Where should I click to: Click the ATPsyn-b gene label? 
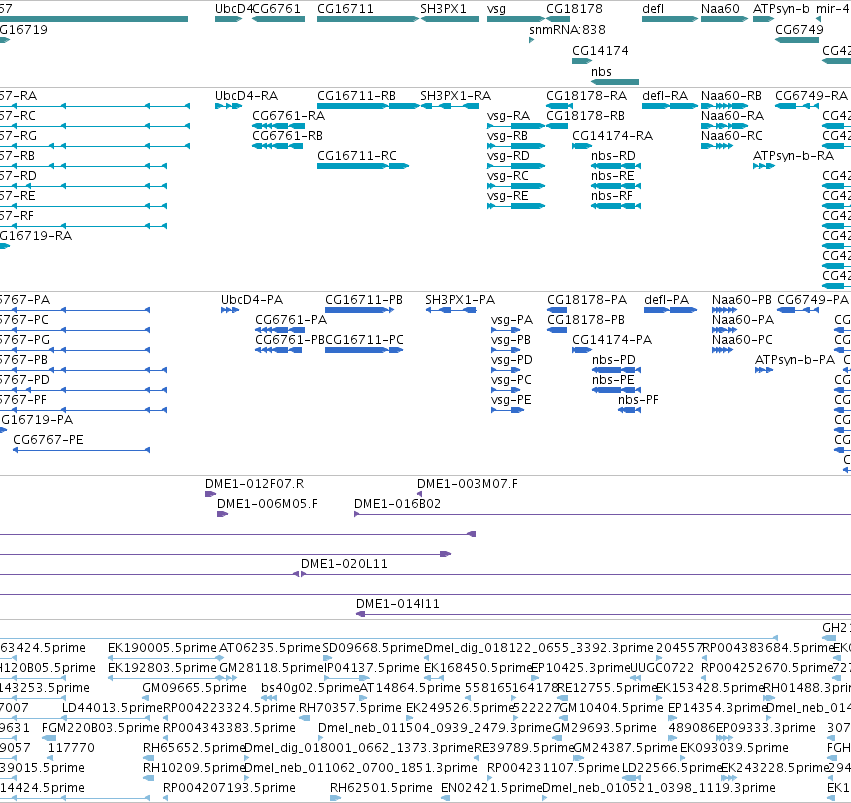[x=781, y=9]
